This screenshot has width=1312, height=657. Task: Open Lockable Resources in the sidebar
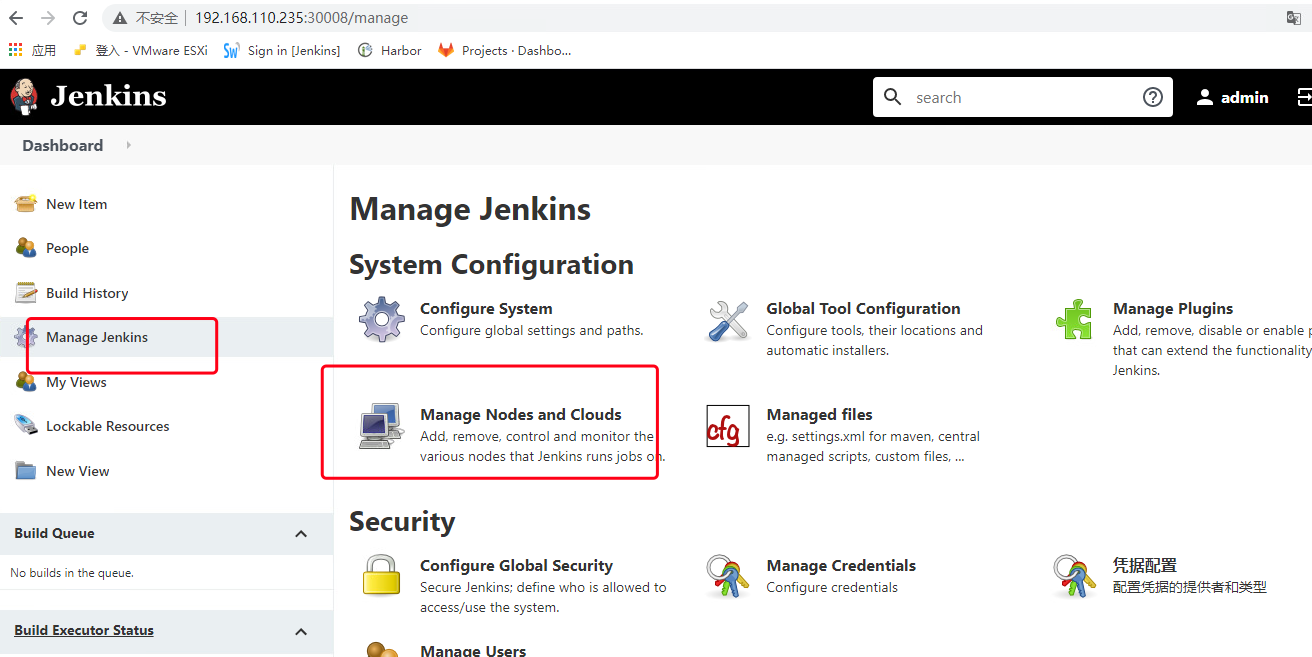click(108, 426)
